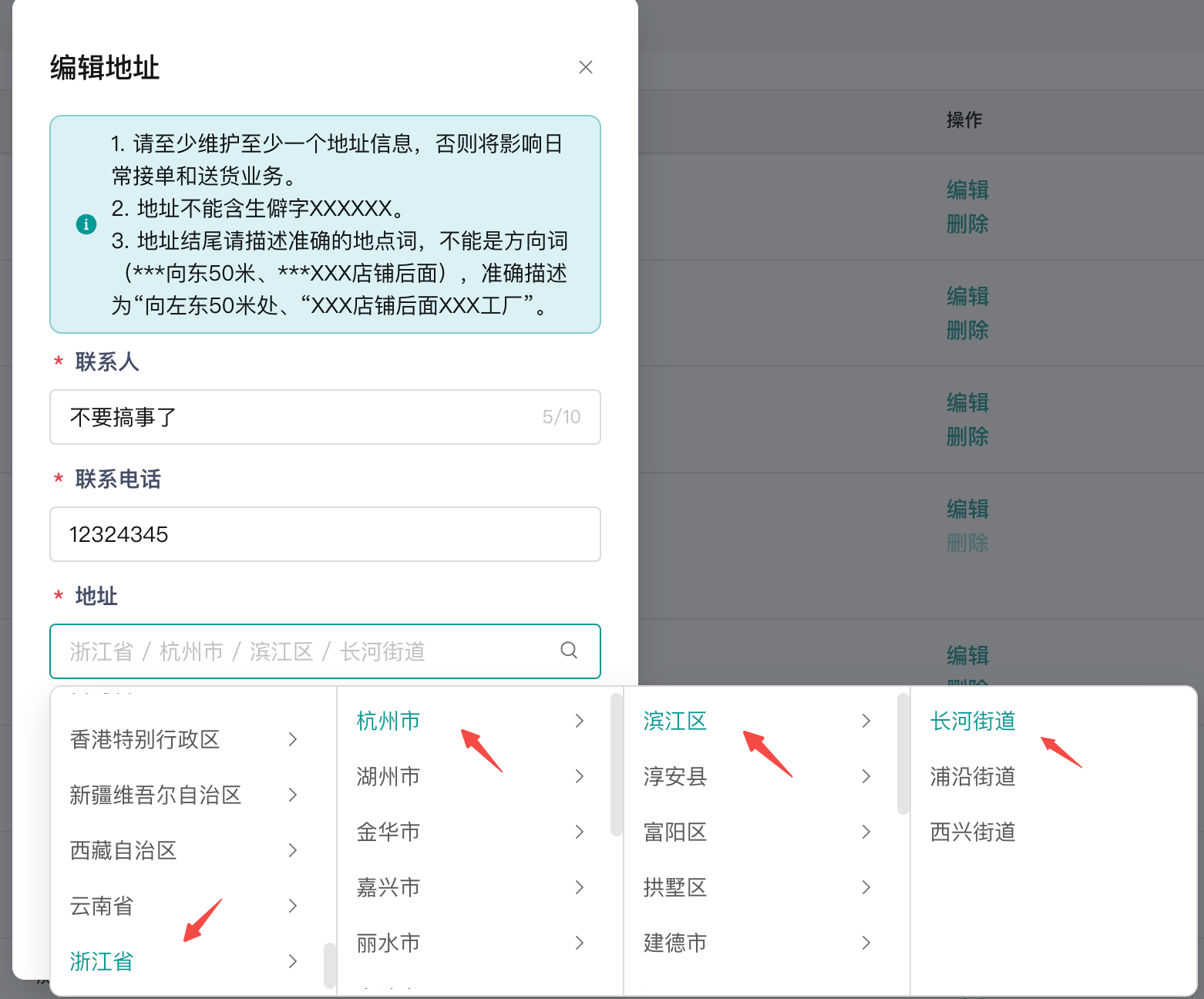1204x999 pixels.
Task: Select 西藏自治区 in the province list
Action: 123,850
